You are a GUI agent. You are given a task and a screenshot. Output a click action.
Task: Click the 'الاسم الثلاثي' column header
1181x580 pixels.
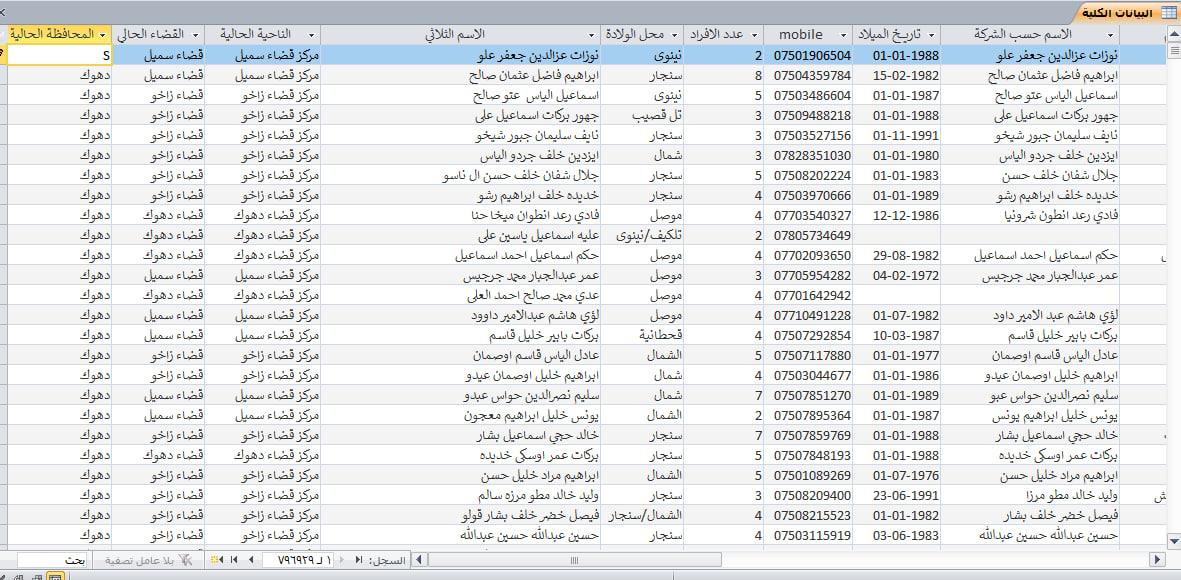click(462, 34)
